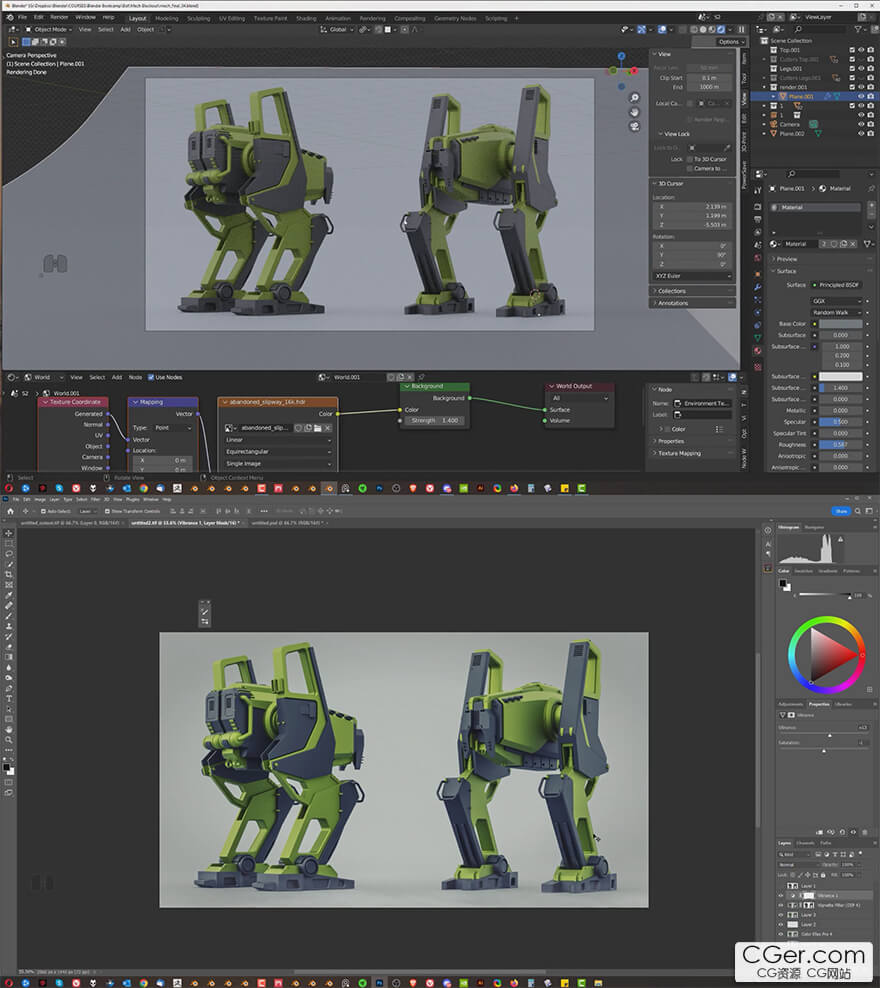Image resolution: width=880 pixels, height=988 pixels.
Task: Expand the Annotations panel in Blender sidebar
Action: pyautogui.click(x=692, y=303)
